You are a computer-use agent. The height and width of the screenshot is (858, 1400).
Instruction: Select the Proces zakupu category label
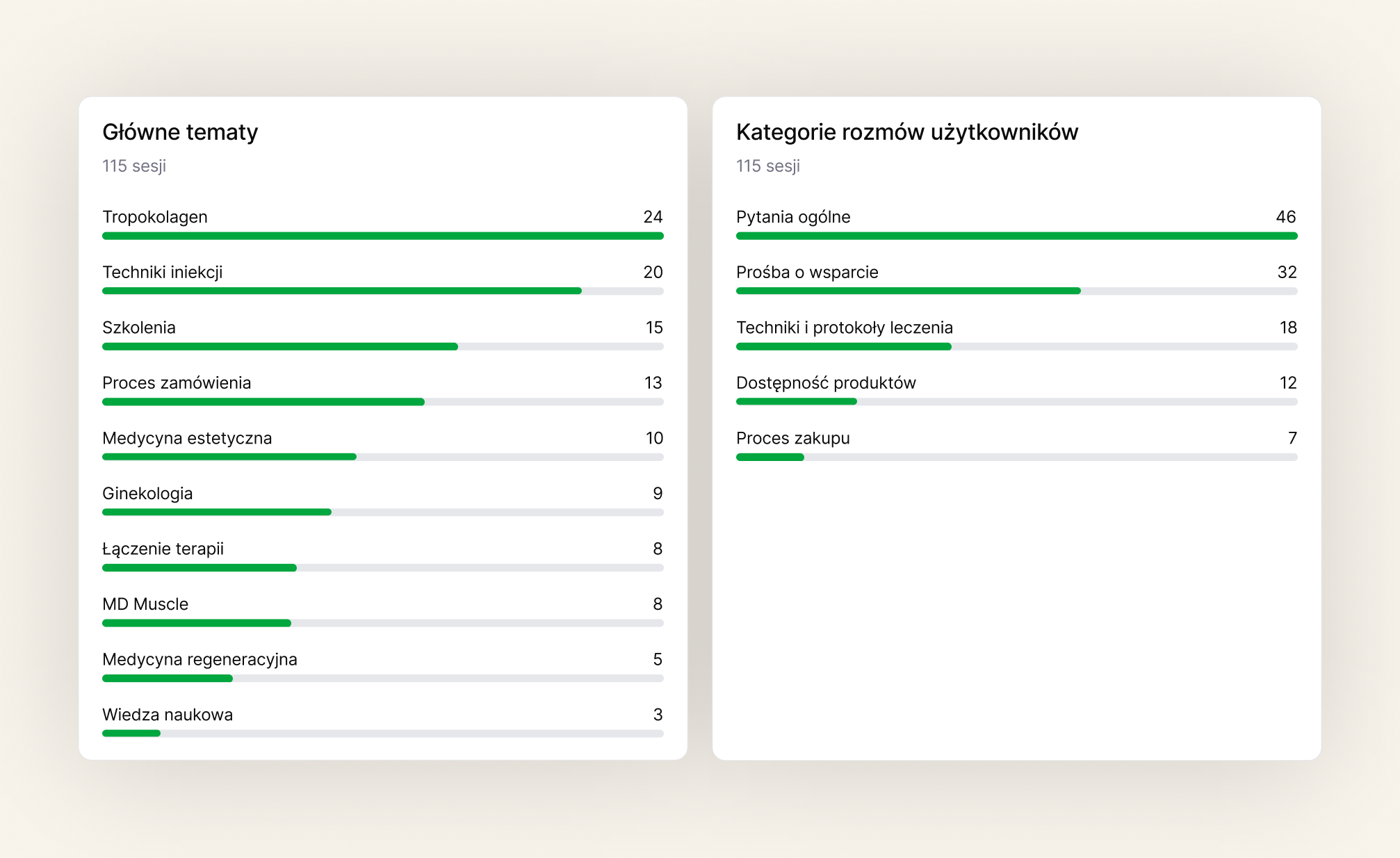coord(792,439)
